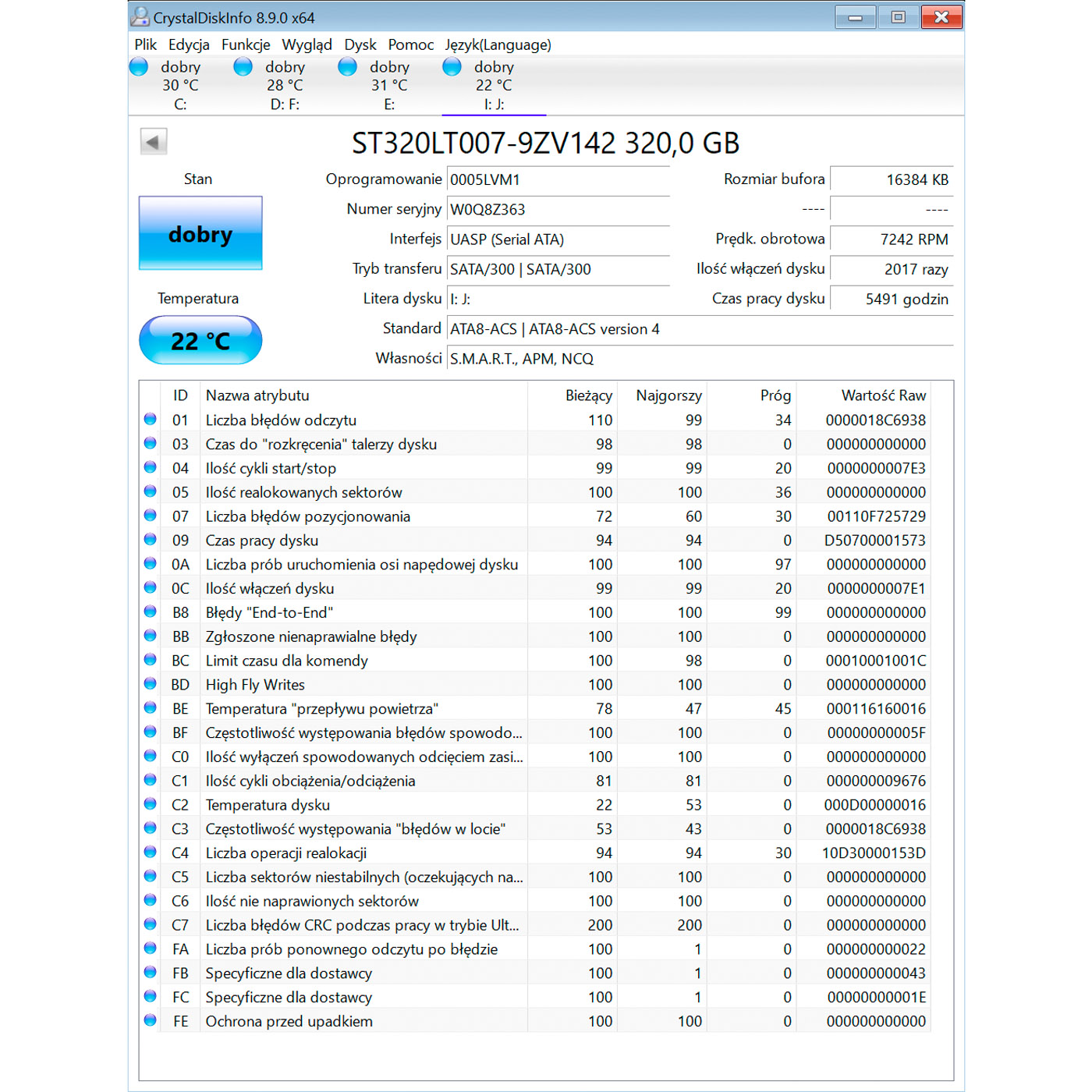Image resolution: width=1092 pixels, height=1092 pixels.
Task: Select the D: F: drive status orb
Action: (243, 67)
